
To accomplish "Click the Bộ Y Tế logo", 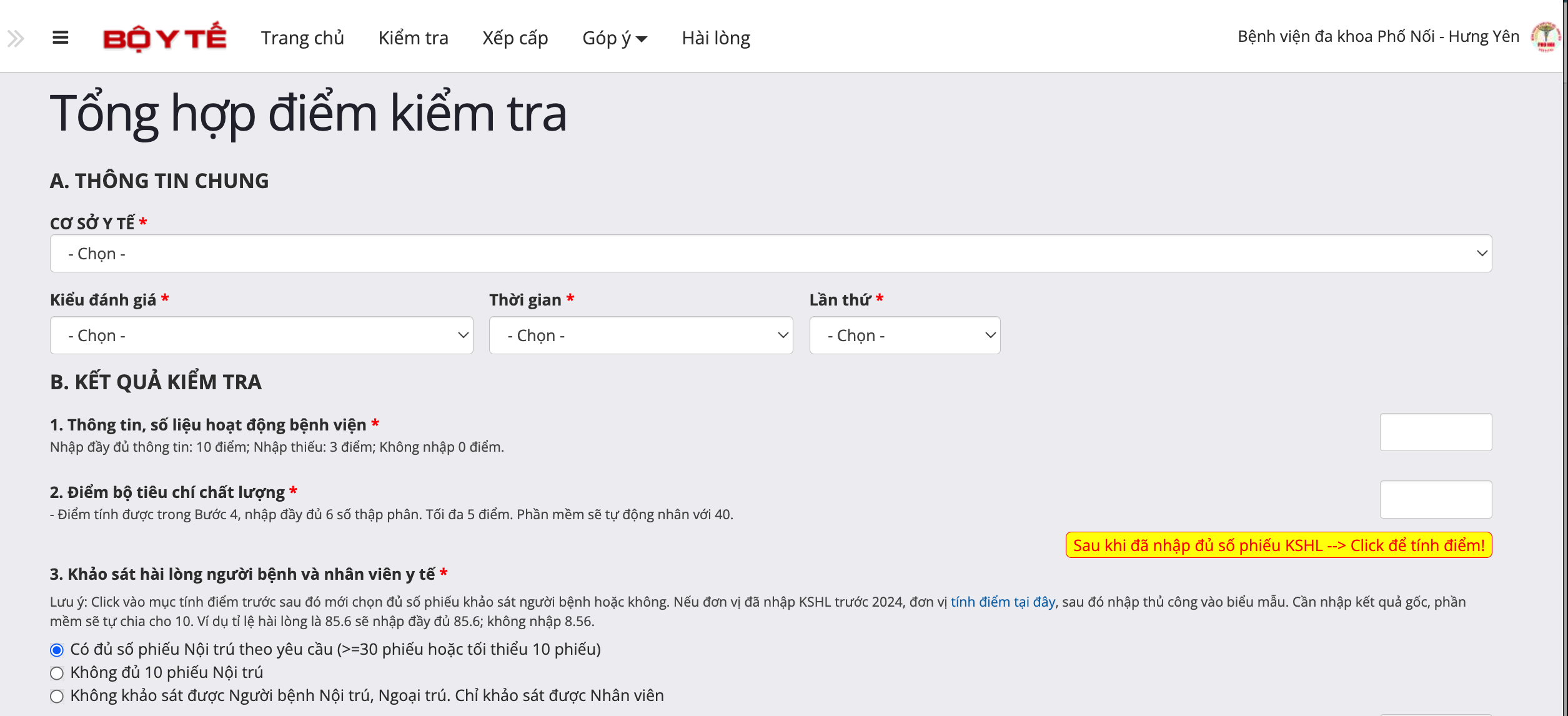I will pyautogui.click(x=165, y=37).
